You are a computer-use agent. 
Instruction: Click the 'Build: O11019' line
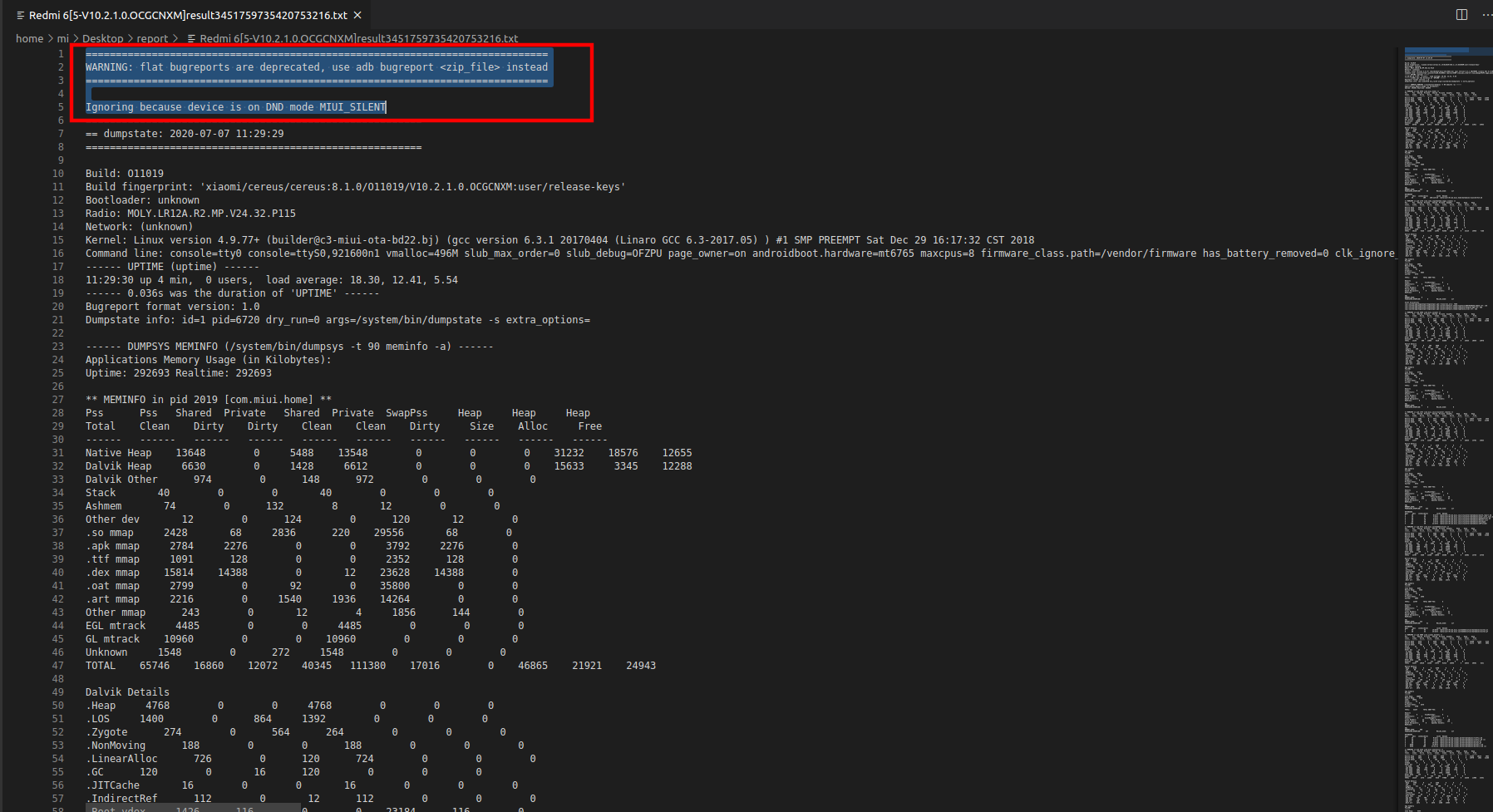125,174
